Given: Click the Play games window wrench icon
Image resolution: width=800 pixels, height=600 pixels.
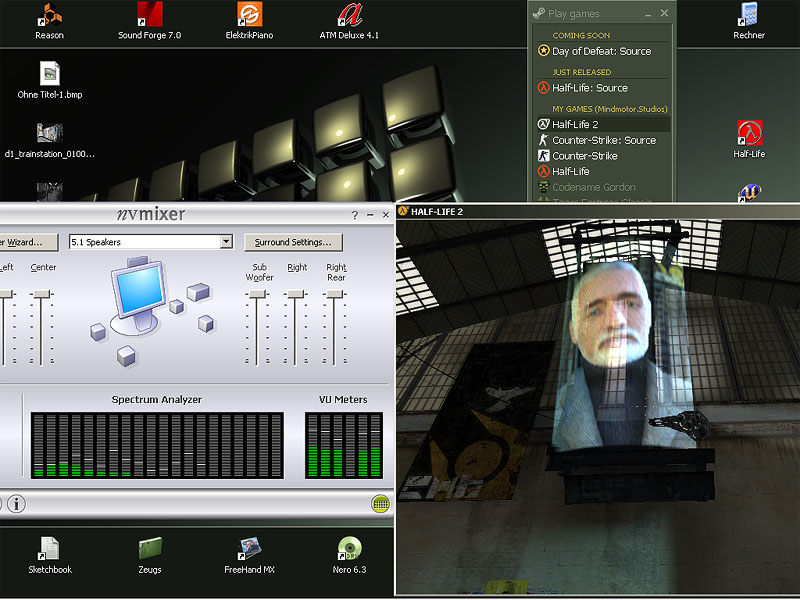Looking at the screenshot, I should pos(538,13).
